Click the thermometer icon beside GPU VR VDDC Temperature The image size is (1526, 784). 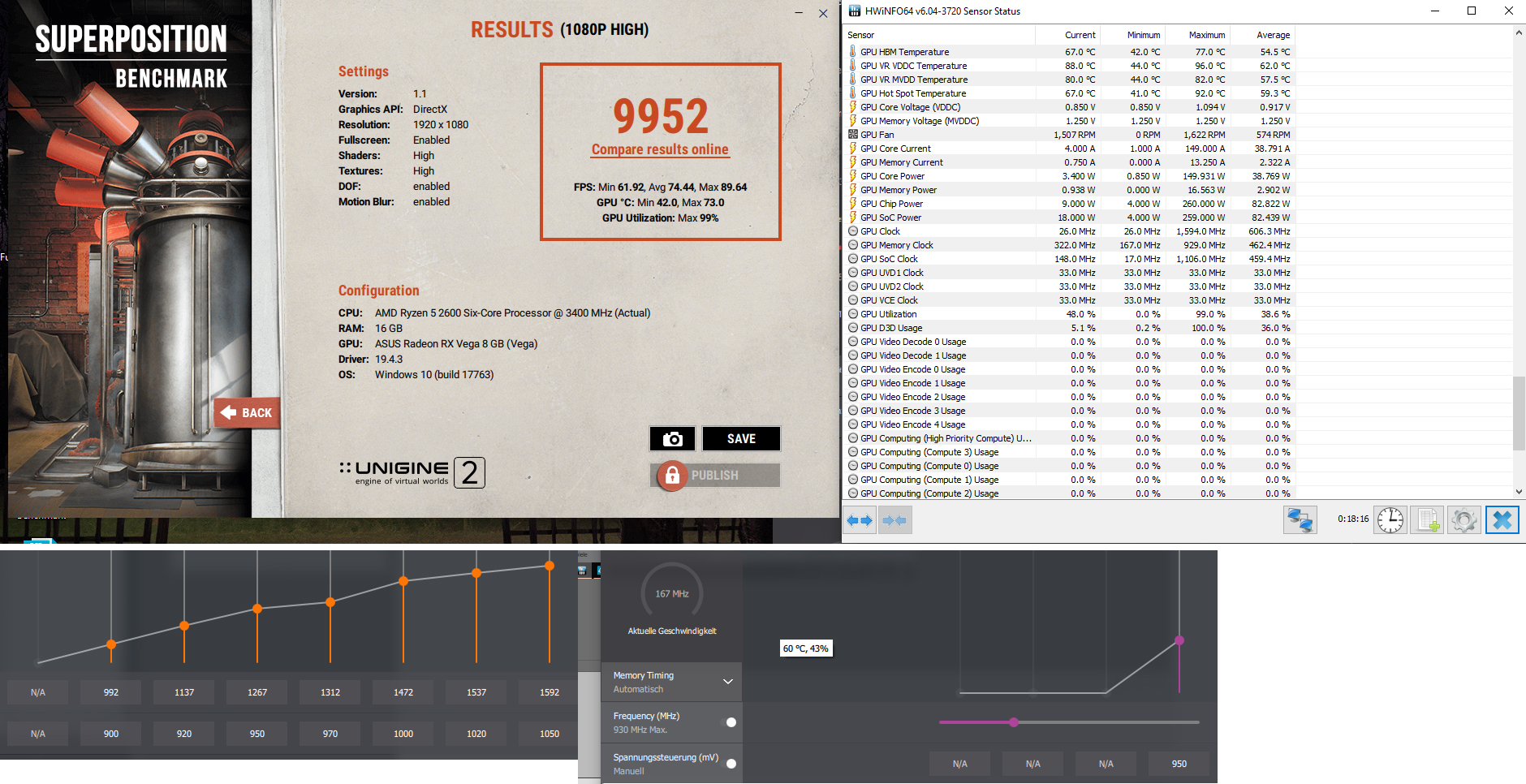pyautogui.click(x=852, y=66)
